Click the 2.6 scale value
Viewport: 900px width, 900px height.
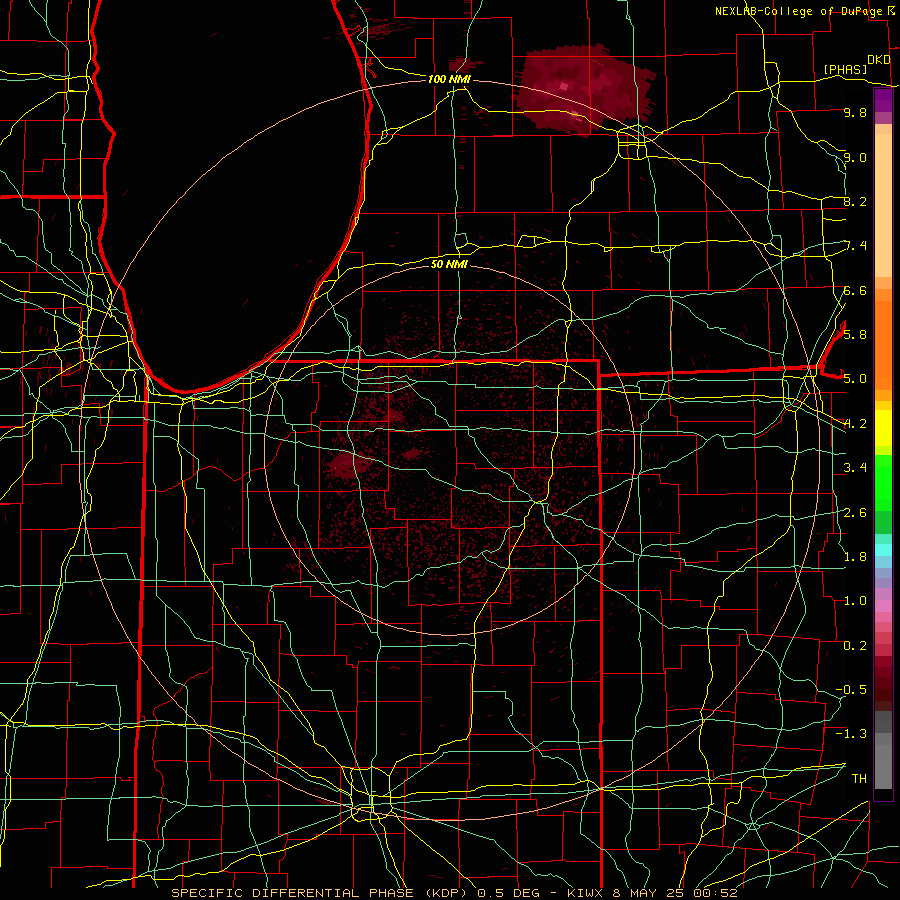(855, 512)
